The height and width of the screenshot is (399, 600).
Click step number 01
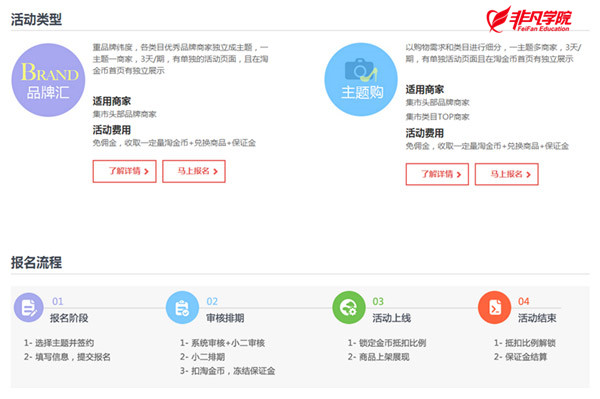[x=58, y=301]
